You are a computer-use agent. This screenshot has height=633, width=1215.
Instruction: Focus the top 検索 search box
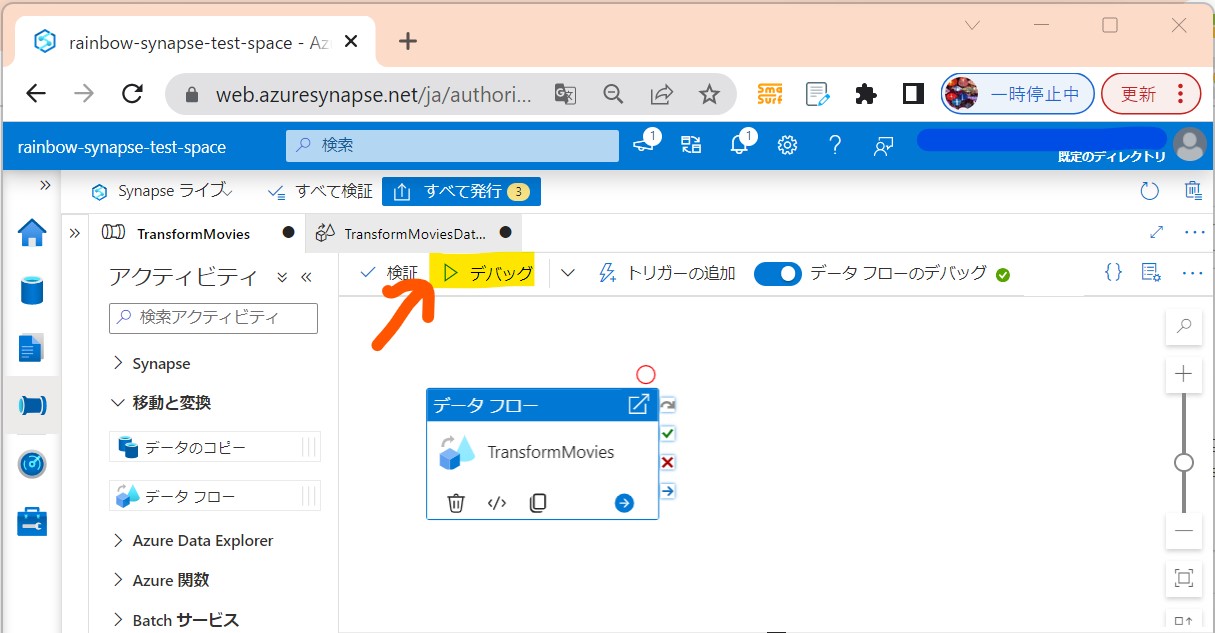pos(452,145)
